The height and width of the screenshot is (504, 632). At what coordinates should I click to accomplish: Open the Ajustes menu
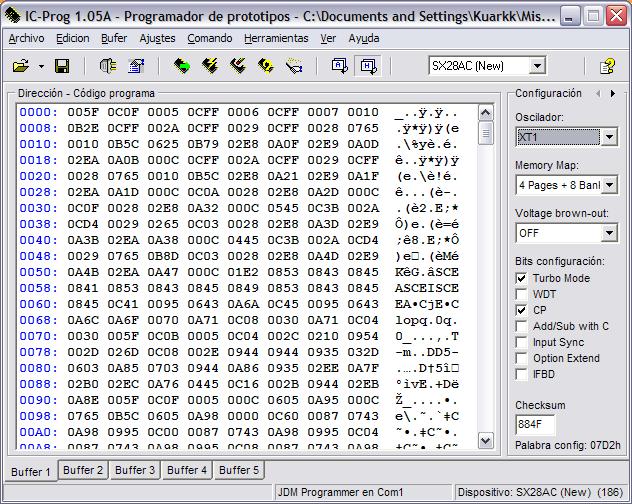point(157,38)
